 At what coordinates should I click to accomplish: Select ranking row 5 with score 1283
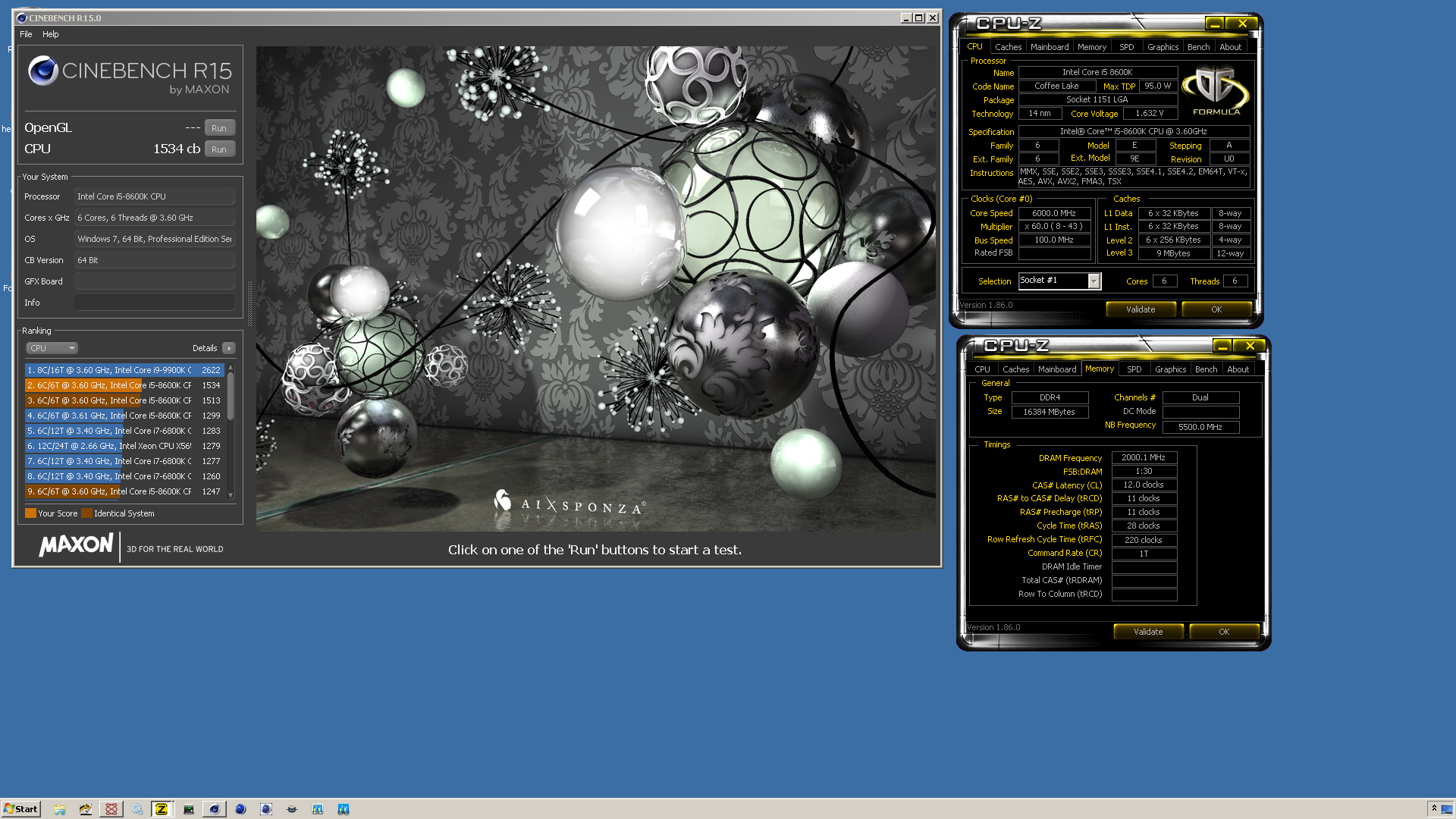pos(124,431)
